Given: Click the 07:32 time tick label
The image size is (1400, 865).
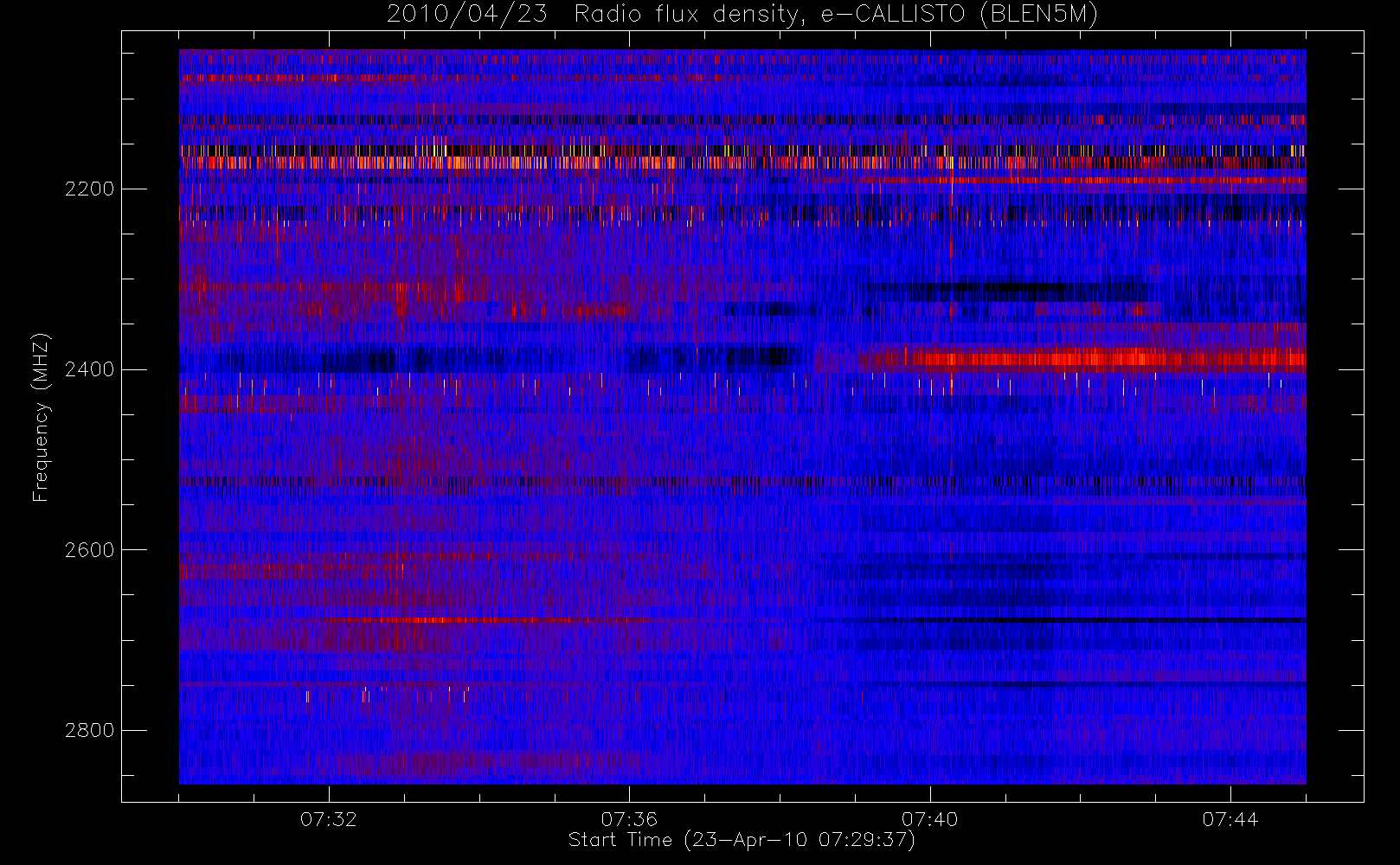Looking at the screenshot, I should (329, 819).
